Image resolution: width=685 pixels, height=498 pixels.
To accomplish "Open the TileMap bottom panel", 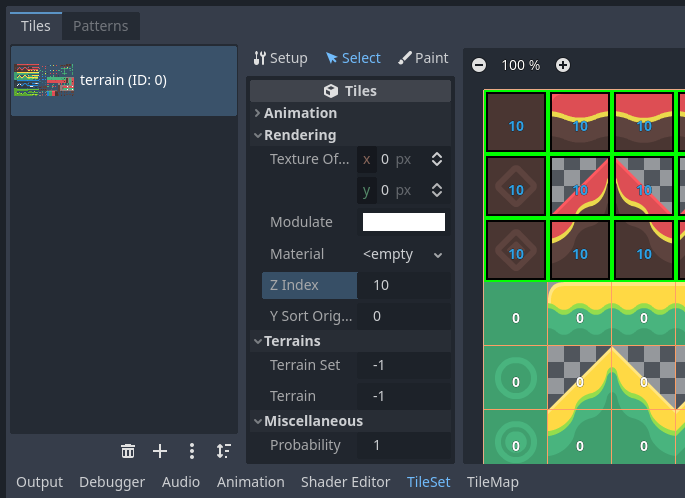I will [493, 482].
